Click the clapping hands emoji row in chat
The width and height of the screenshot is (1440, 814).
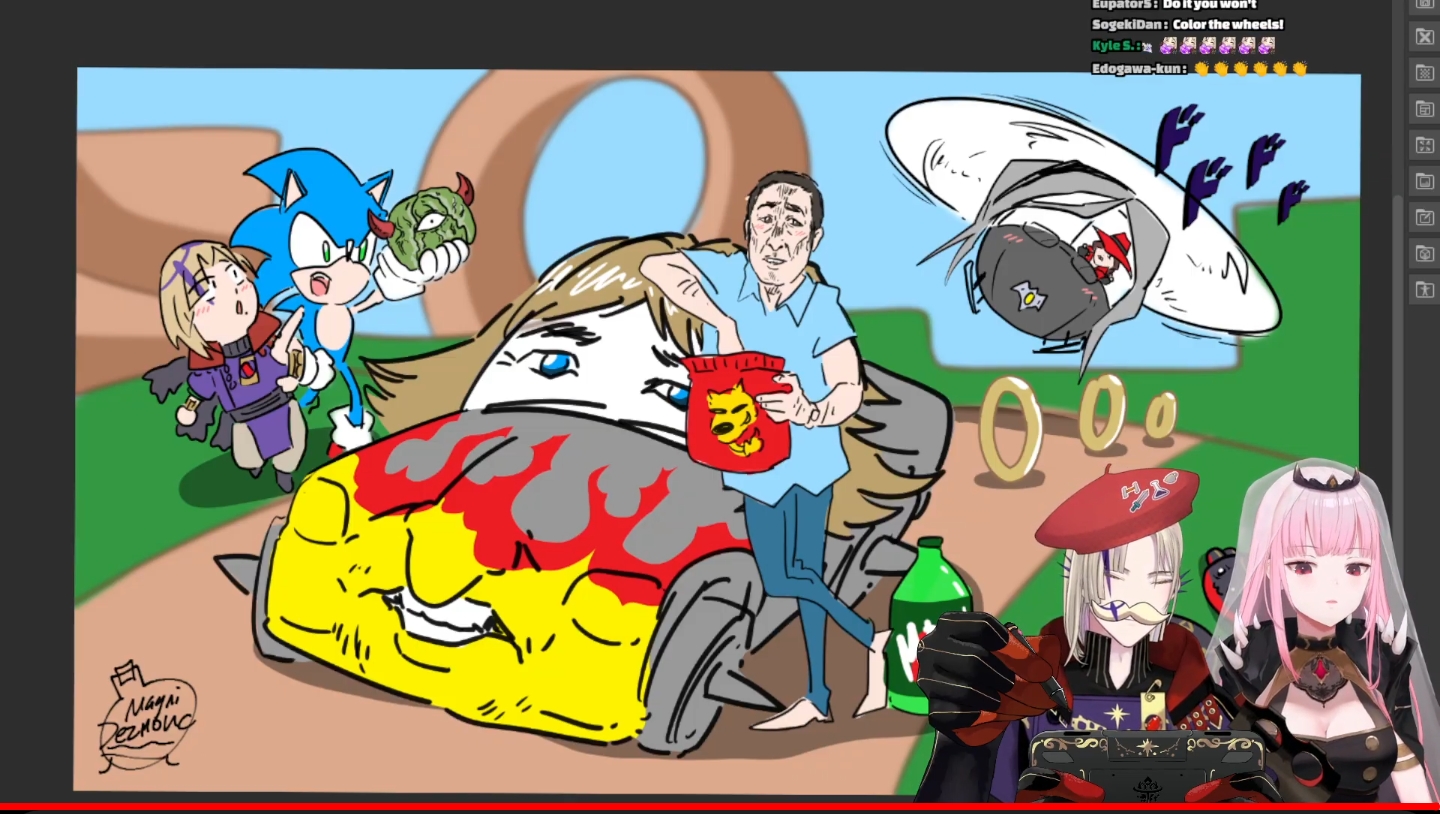click(x=1251, y=69)
